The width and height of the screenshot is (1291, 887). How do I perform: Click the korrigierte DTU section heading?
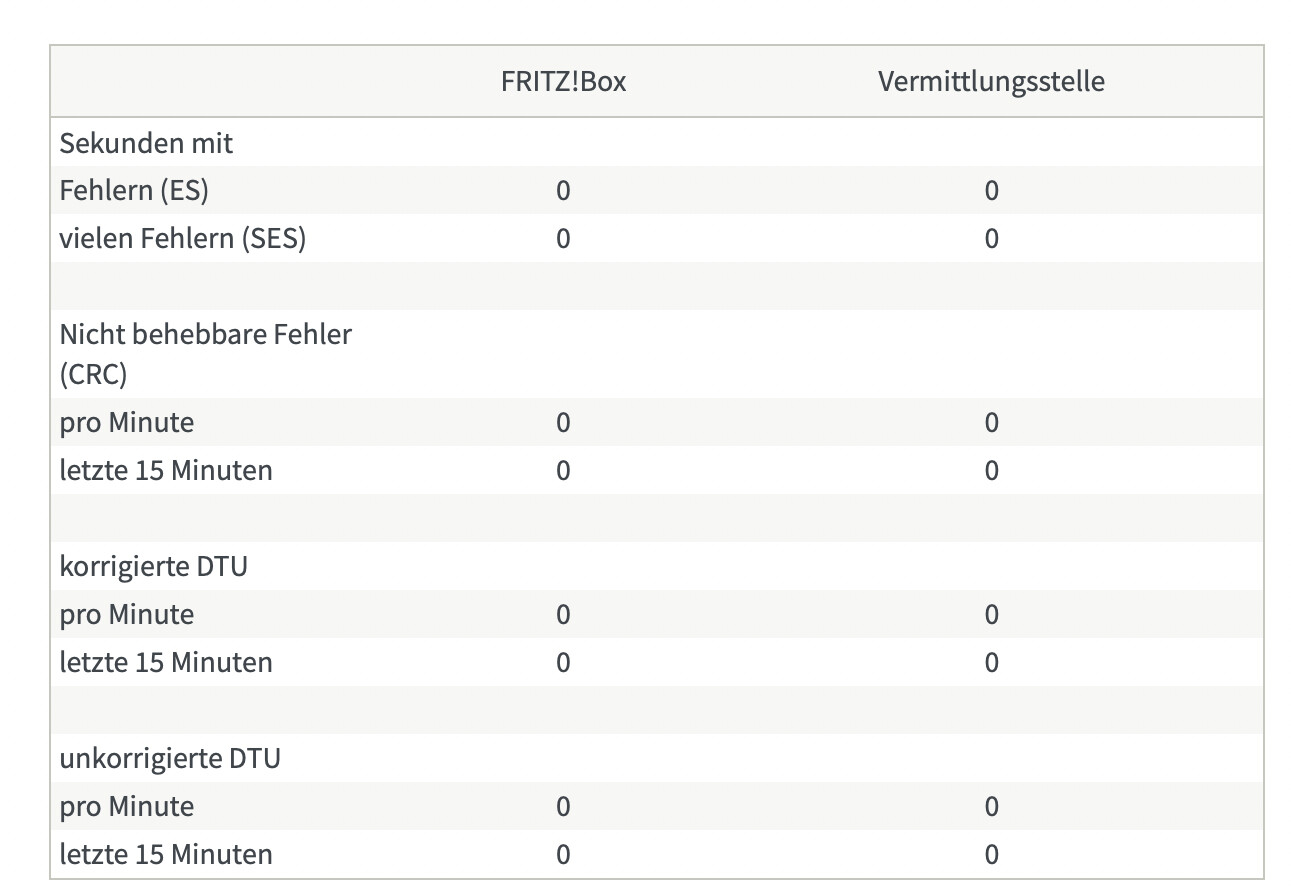click(154, 566)
